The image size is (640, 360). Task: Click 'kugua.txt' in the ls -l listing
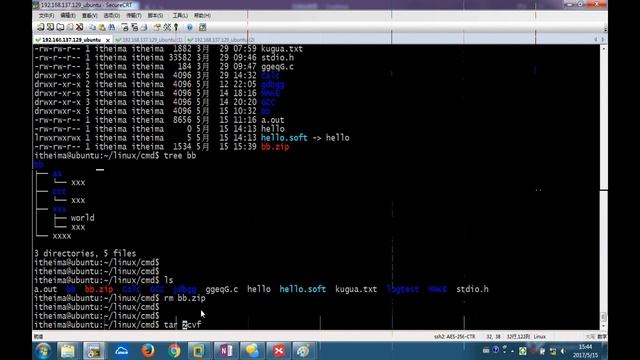[x=282, y=49]
